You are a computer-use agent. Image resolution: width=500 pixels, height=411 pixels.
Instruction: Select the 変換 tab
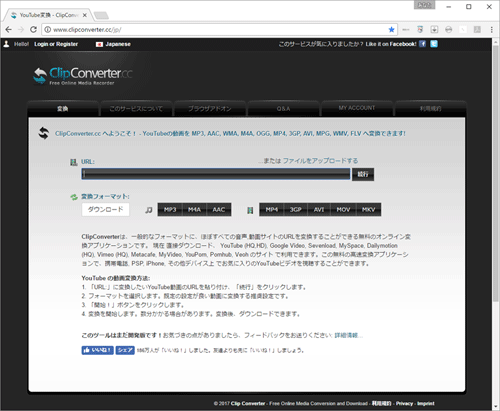(x=63, y=109)
